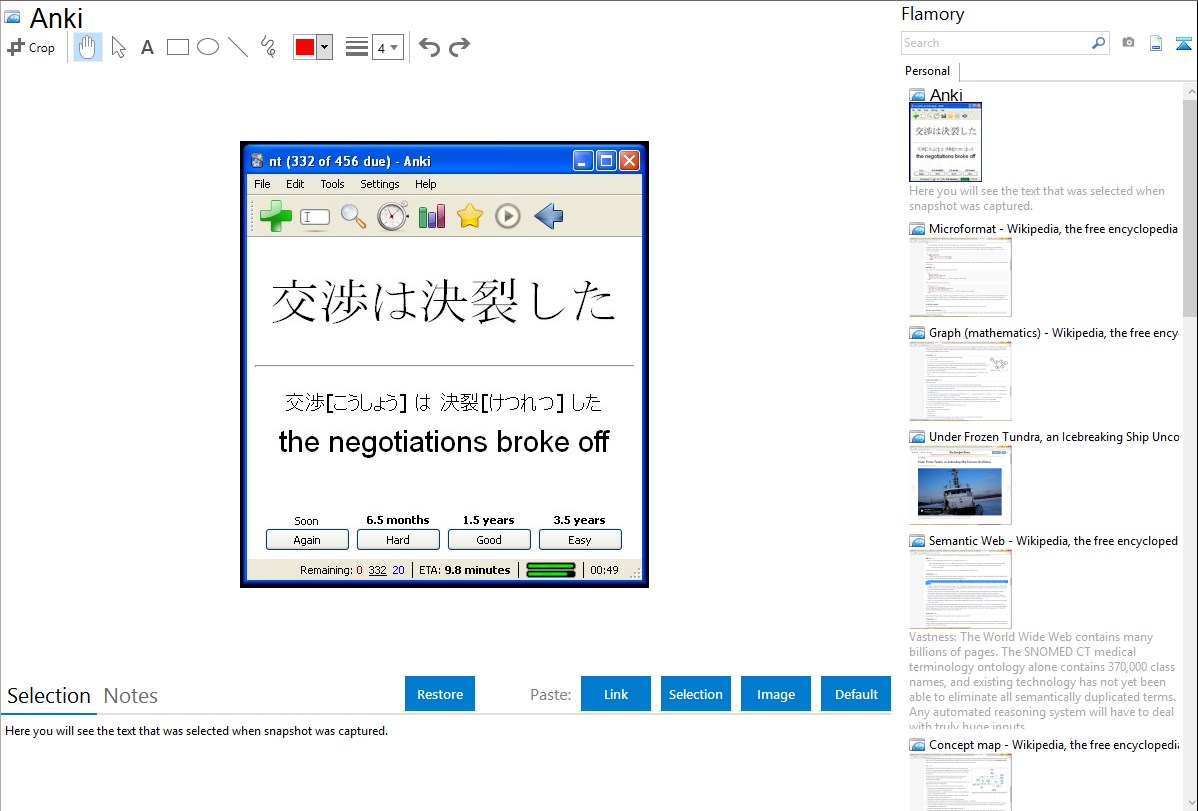Click Anki's play audio icon
Viewport: 1198px width, 811px height.
click(x=508, y=216)
